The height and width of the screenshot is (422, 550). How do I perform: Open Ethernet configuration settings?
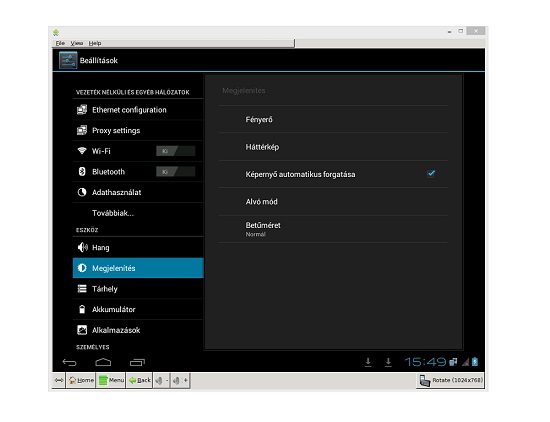(138, 110)
